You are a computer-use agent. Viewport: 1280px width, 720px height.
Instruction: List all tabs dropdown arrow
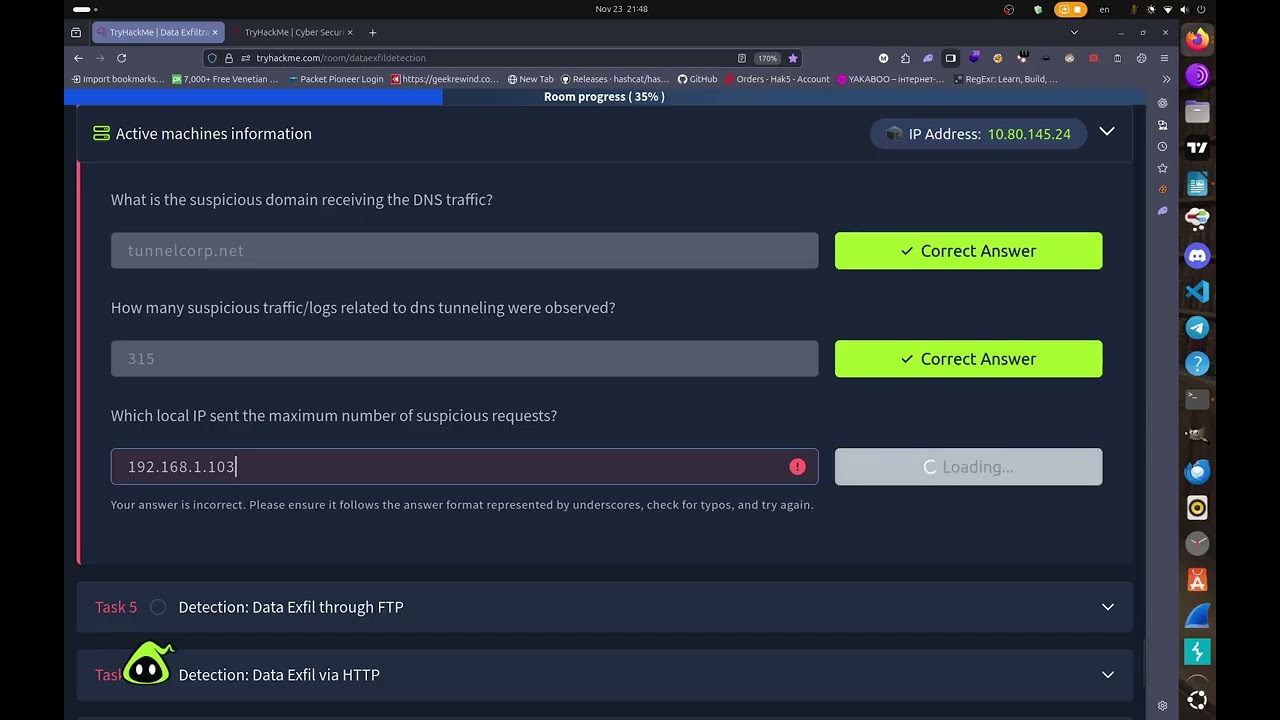coord(1074,32)
